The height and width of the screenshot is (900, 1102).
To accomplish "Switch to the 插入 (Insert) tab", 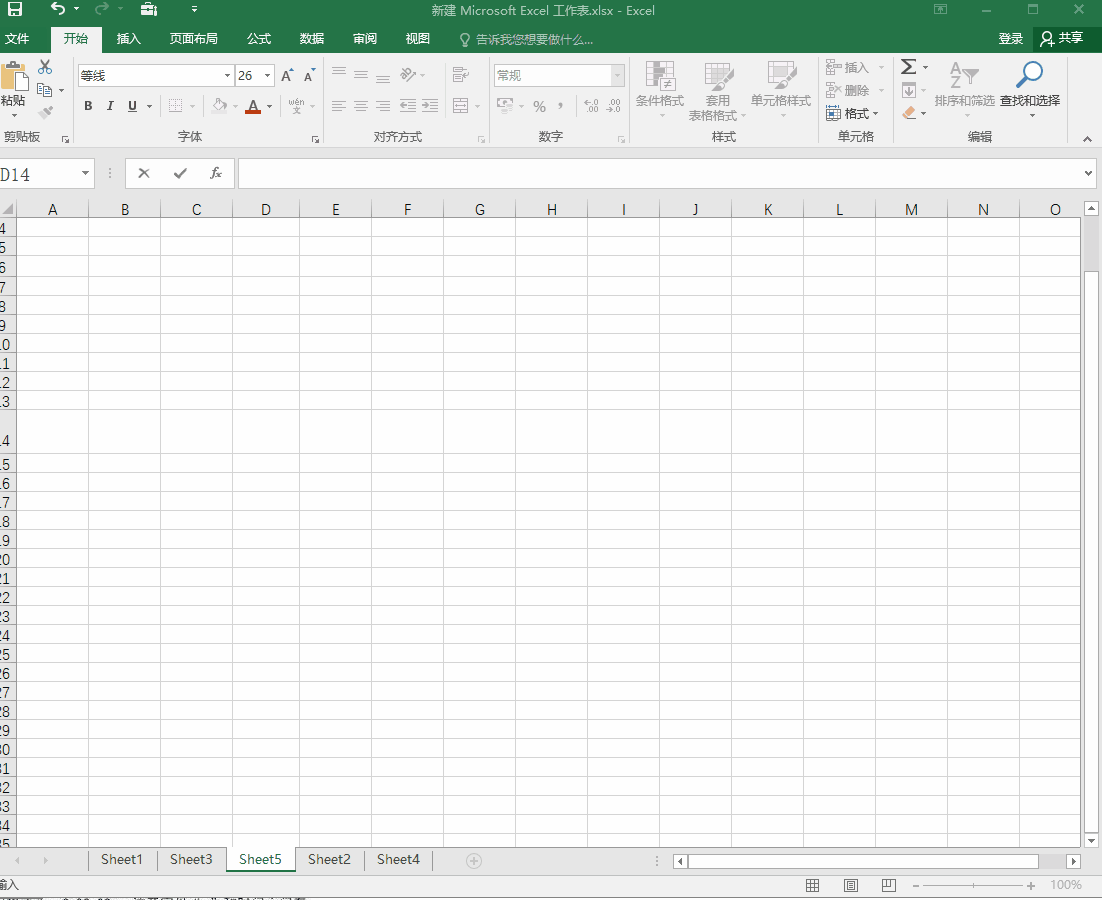I will 129,39.
